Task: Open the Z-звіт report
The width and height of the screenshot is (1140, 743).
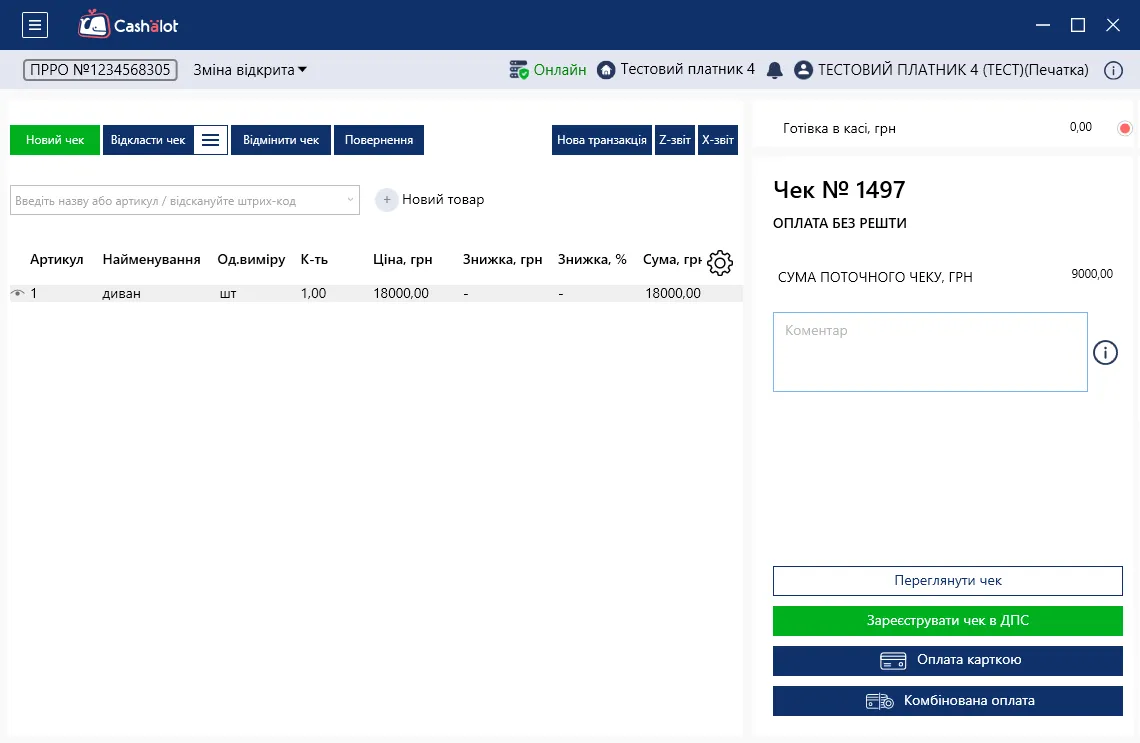Action: click(675, 140)
